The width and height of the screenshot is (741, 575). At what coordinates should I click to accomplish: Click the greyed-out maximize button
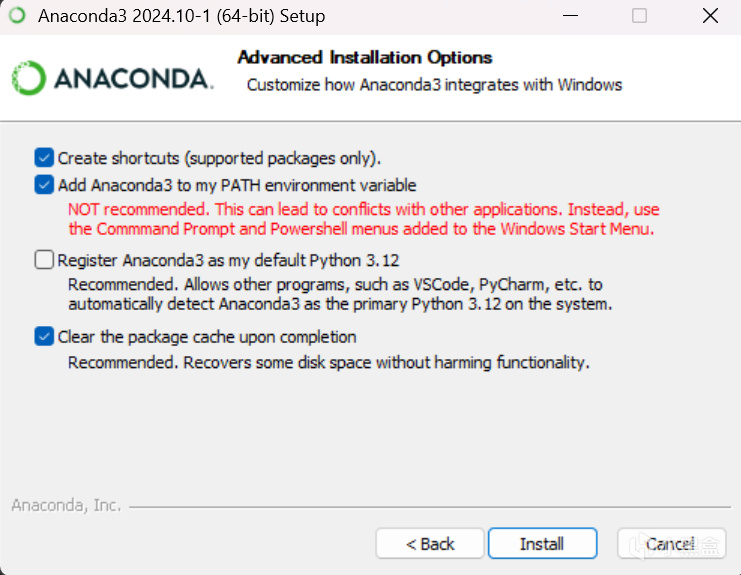tap(640, 16)
